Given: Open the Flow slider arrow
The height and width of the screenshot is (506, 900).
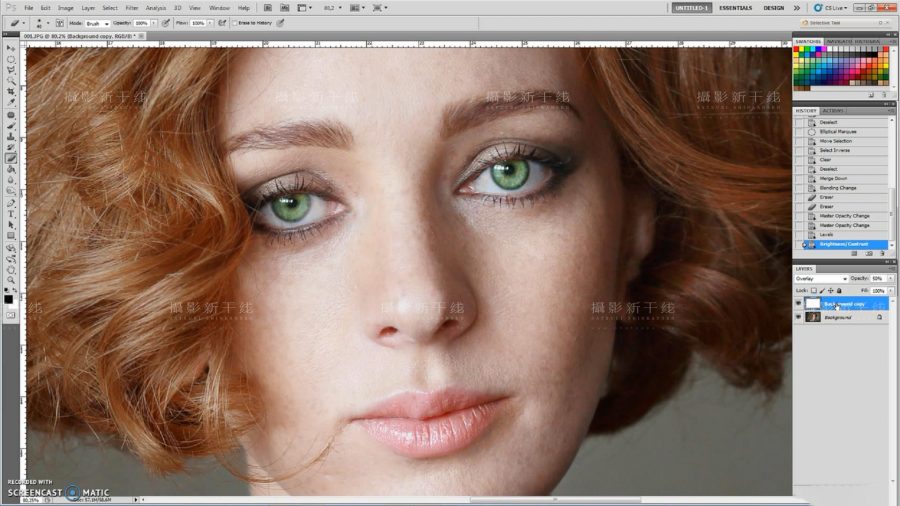Looking at the screenshot, I should (x=210, y=24).
